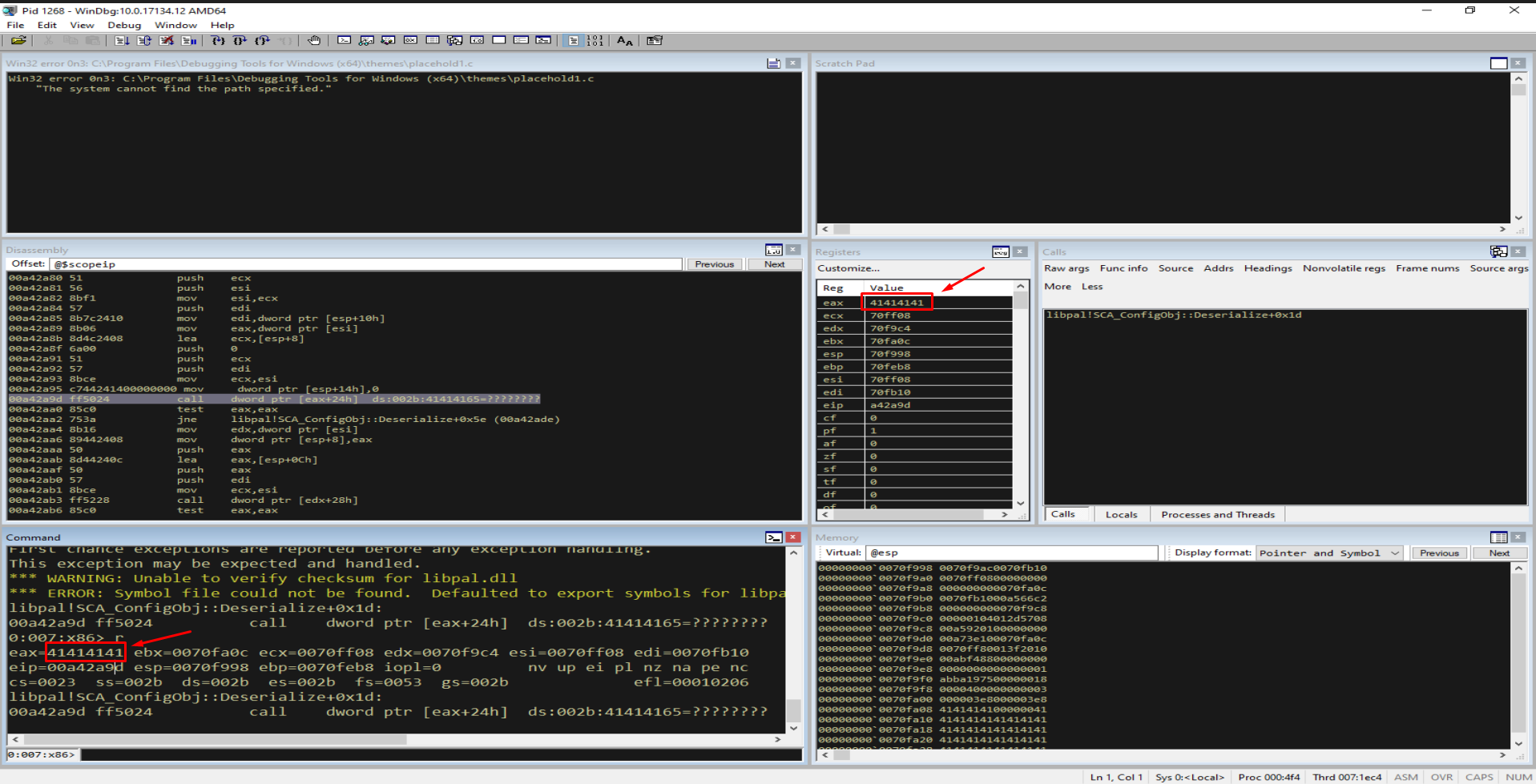Toggle Headings in Calls panel
1536x784 pixels.
tap(1268, 268)
